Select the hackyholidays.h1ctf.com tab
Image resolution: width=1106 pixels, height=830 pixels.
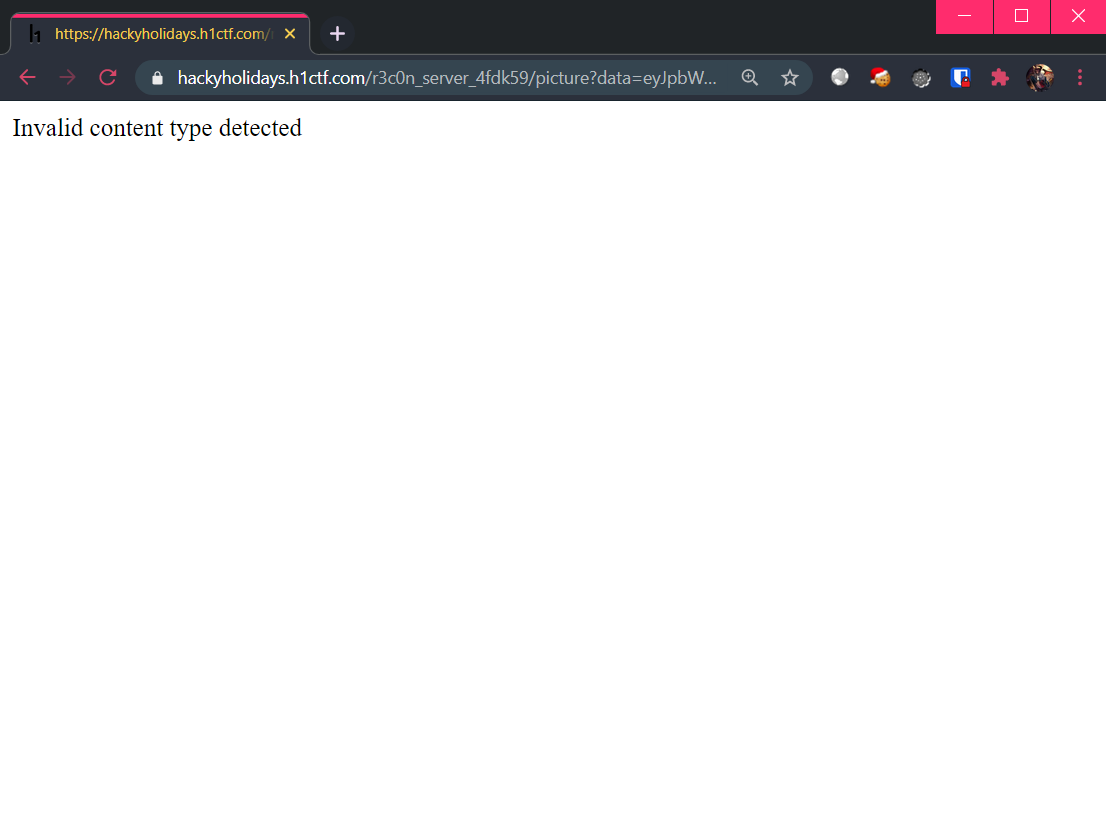(161, 34)
